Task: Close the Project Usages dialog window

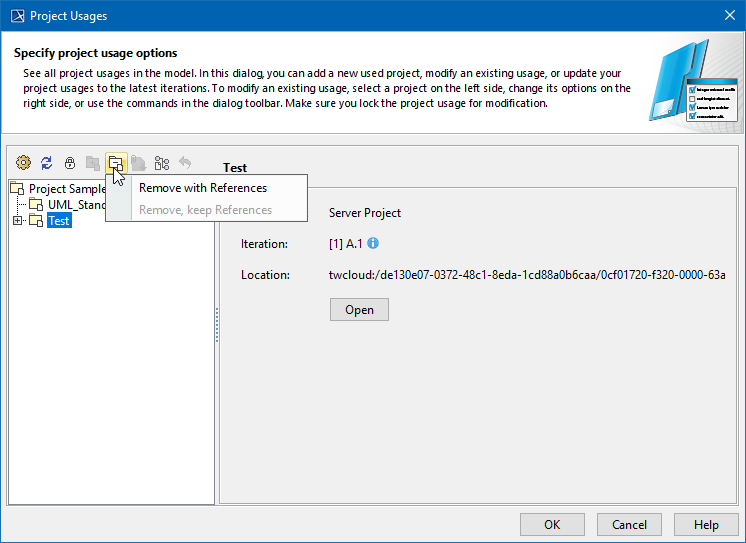Action: tap(730, 15)
